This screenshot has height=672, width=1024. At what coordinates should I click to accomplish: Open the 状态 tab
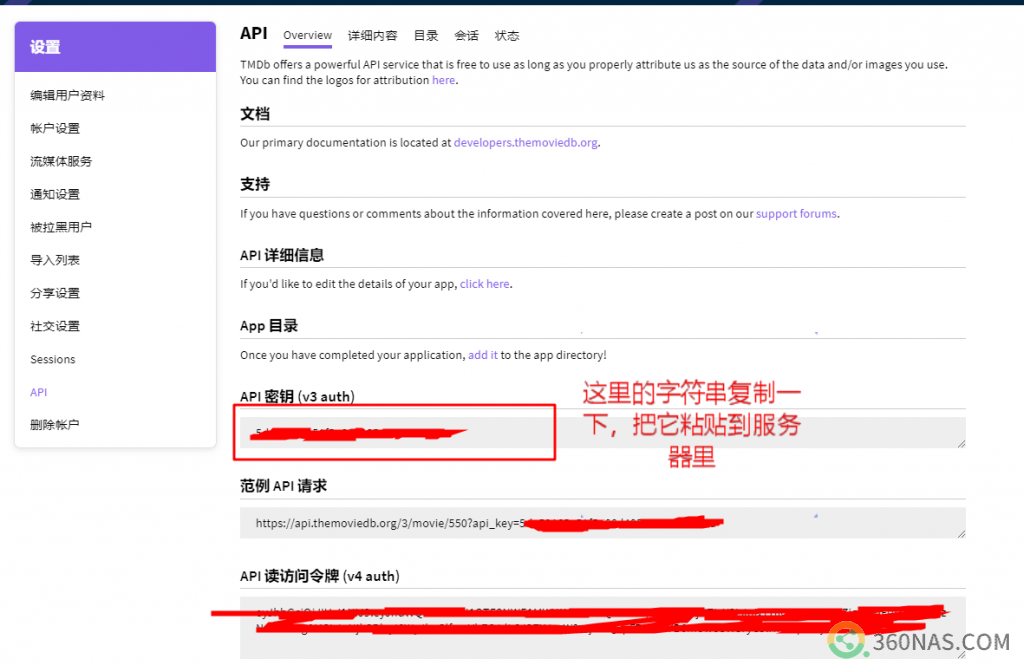point(507,35)
